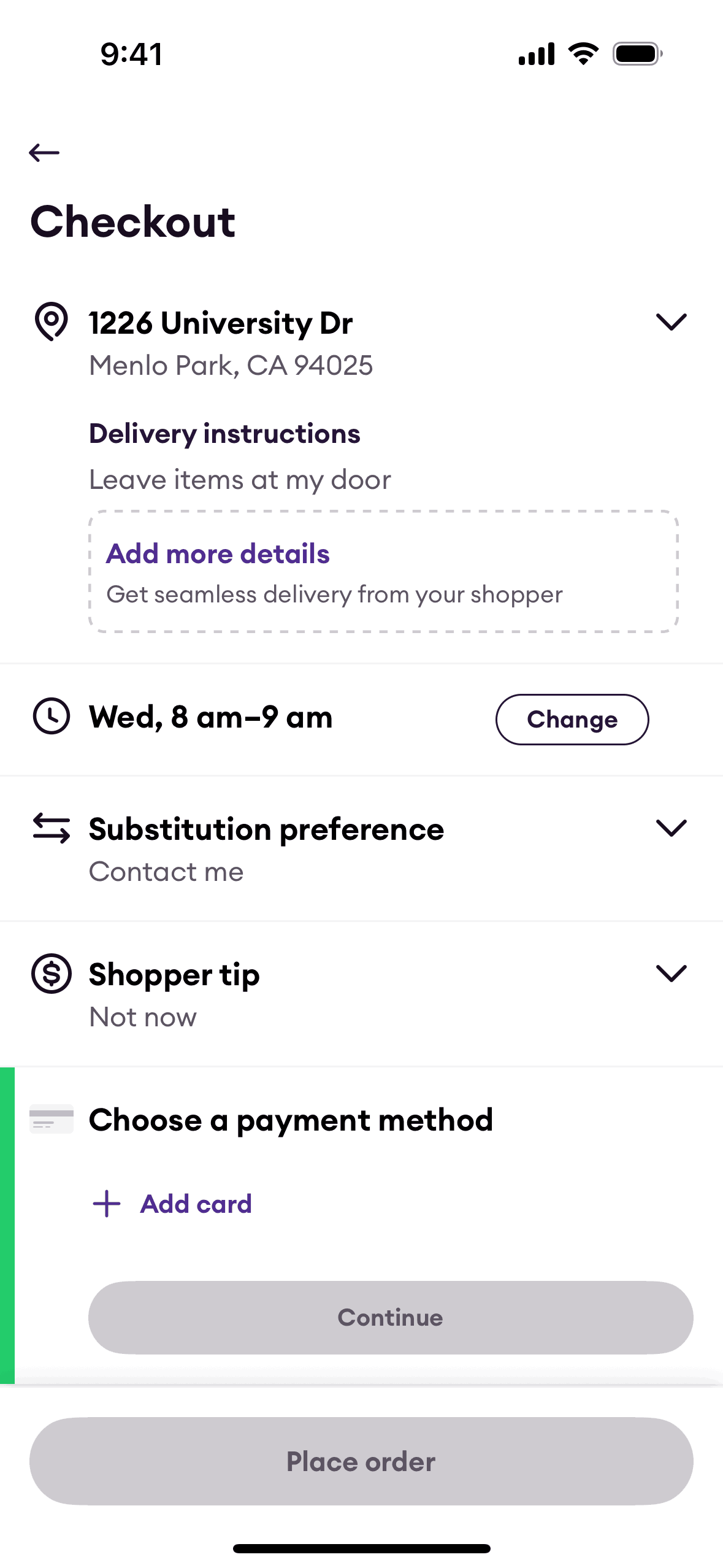This screenshot has height=1568, width=723.
Task: Tap the substitution swap arrows icon
Action: 52,828
